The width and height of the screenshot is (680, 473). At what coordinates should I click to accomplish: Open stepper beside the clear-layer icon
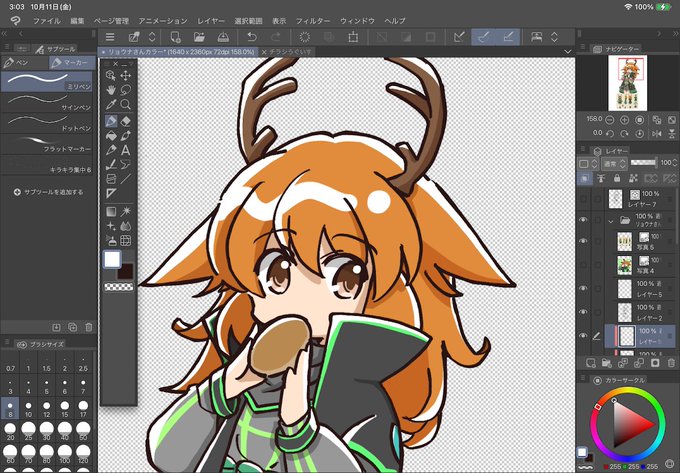(152, 37)
